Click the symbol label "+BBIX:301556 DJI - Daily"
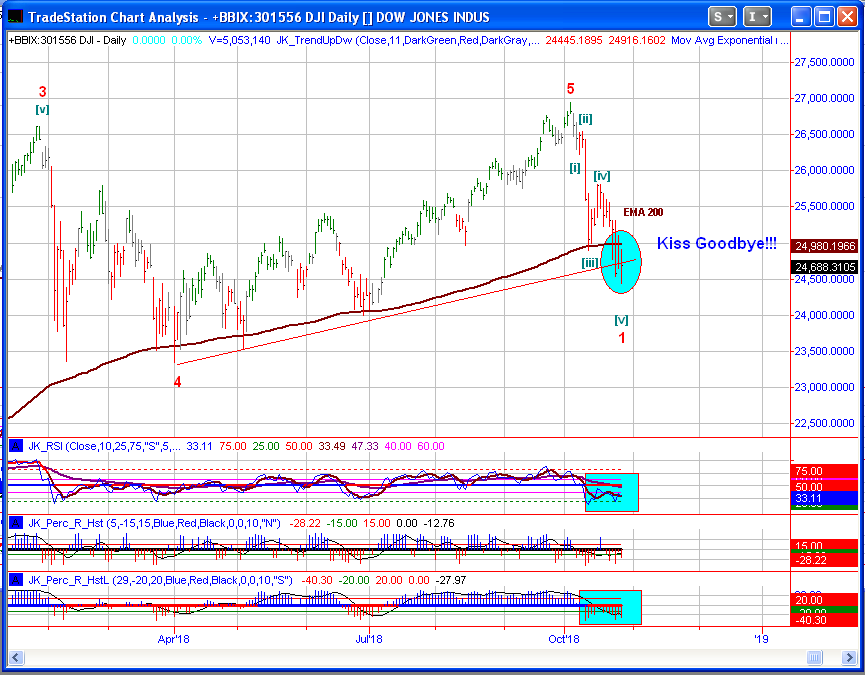Screen dimensions: 865x675 (x=67, y=40)
